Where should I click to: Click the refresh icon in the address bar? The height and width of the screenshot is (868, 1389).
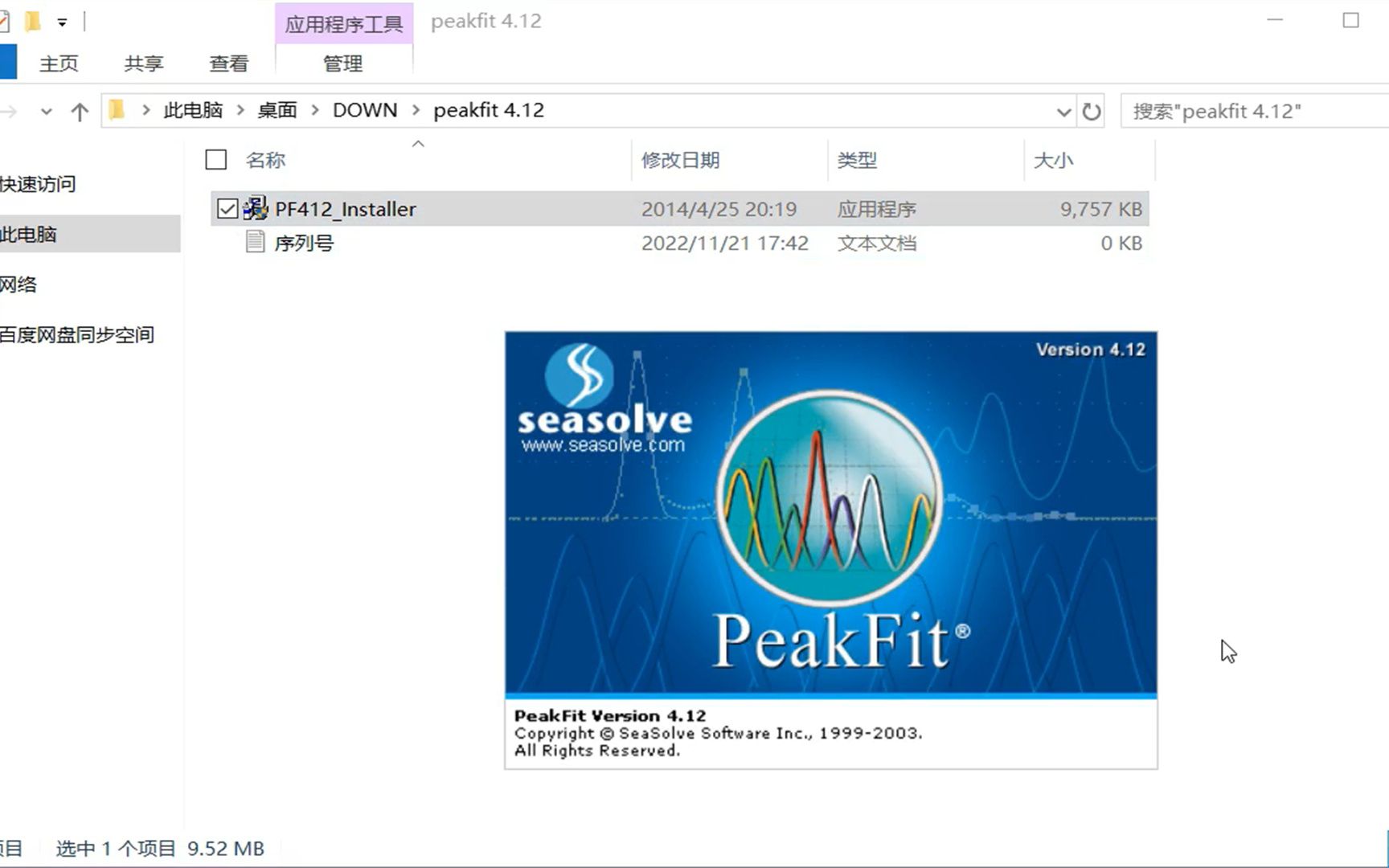pyautogui.click(x=1092, y=112)
